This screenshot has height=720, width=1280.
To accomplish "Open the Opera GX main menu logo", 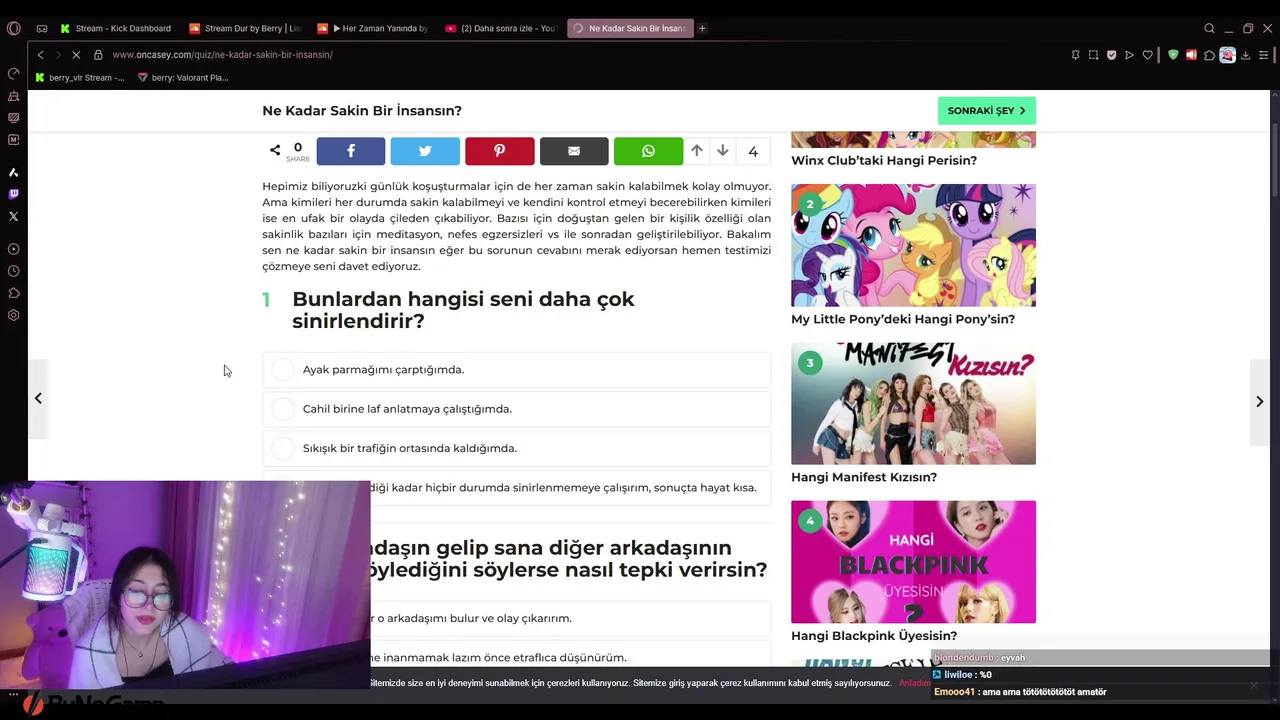I will click(x=13, y=28).
